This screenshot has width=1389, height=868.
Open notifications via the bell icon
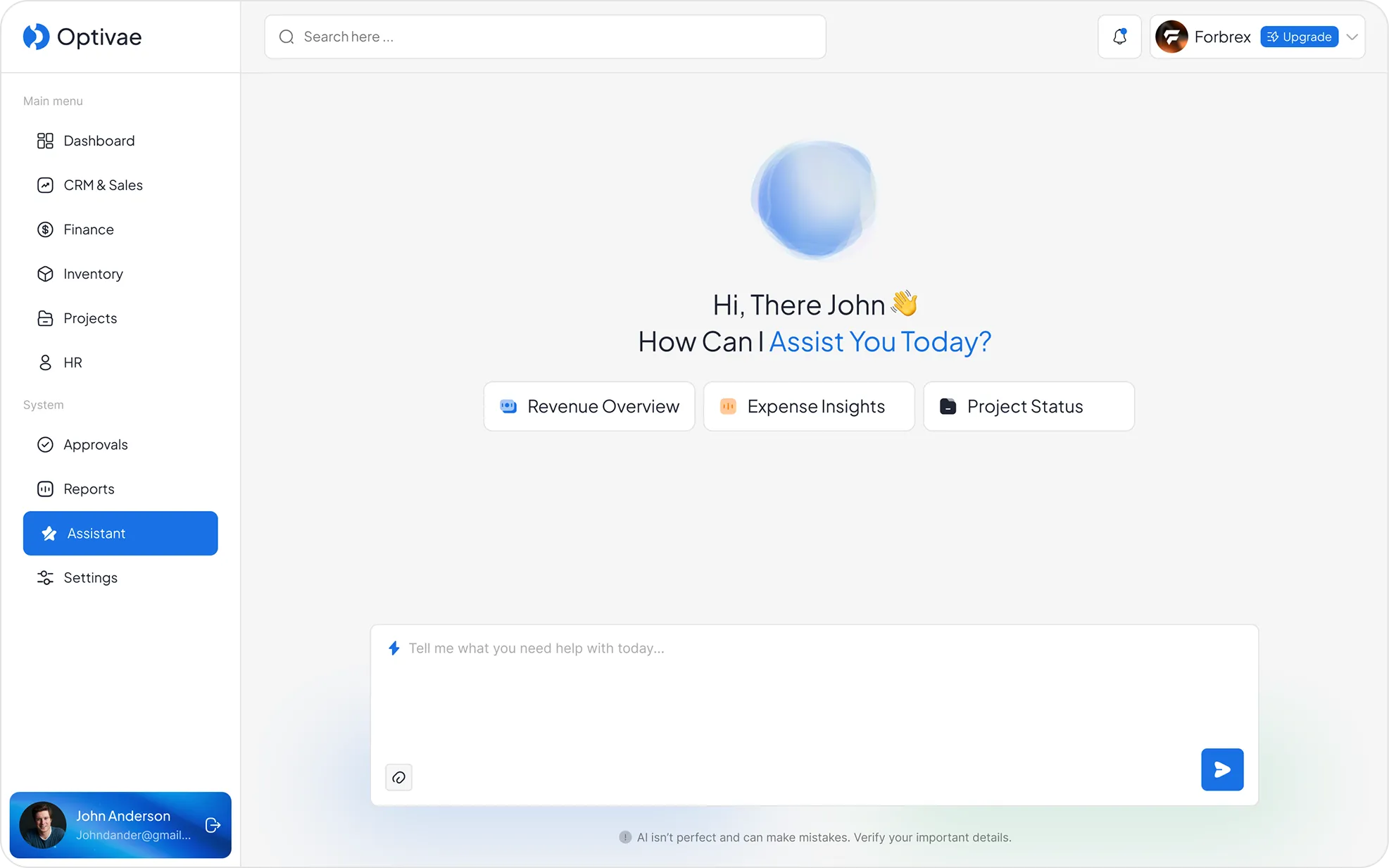(1119, 37)
